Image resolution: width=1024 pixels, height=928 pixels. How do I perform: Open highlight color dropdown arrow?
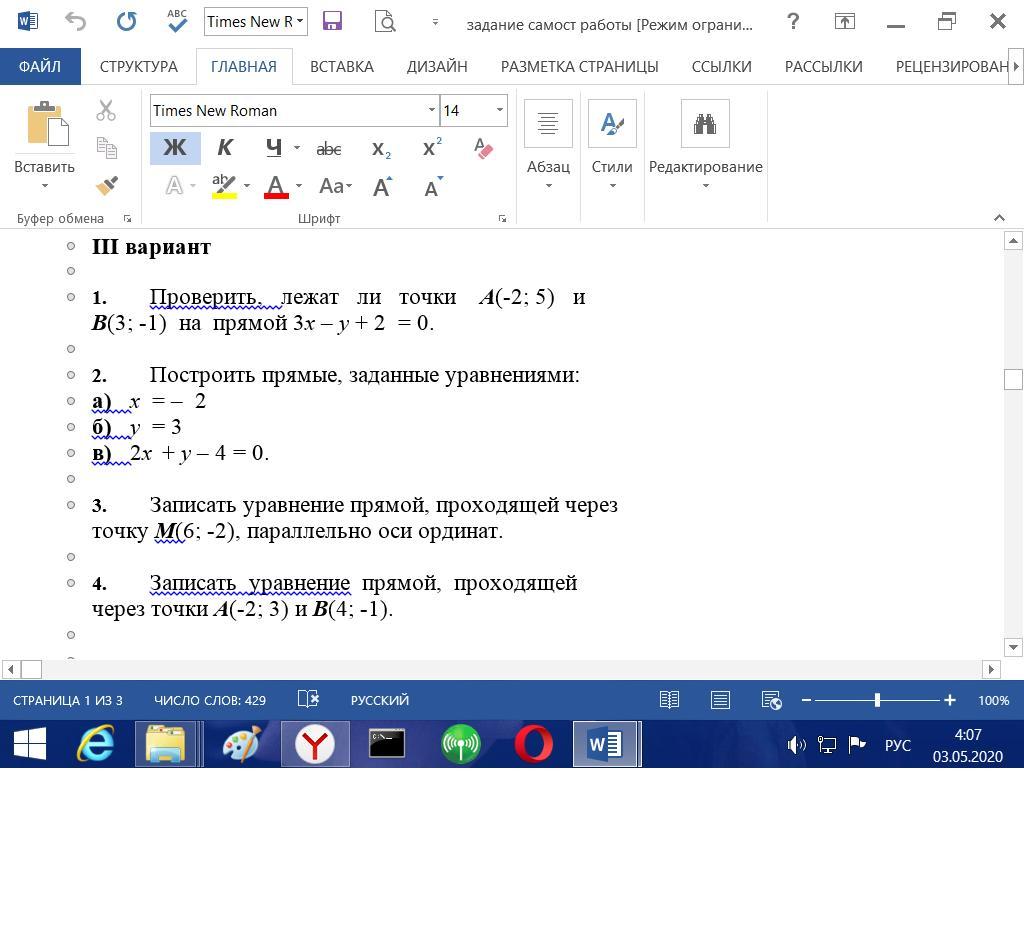[x=247, y=186]
